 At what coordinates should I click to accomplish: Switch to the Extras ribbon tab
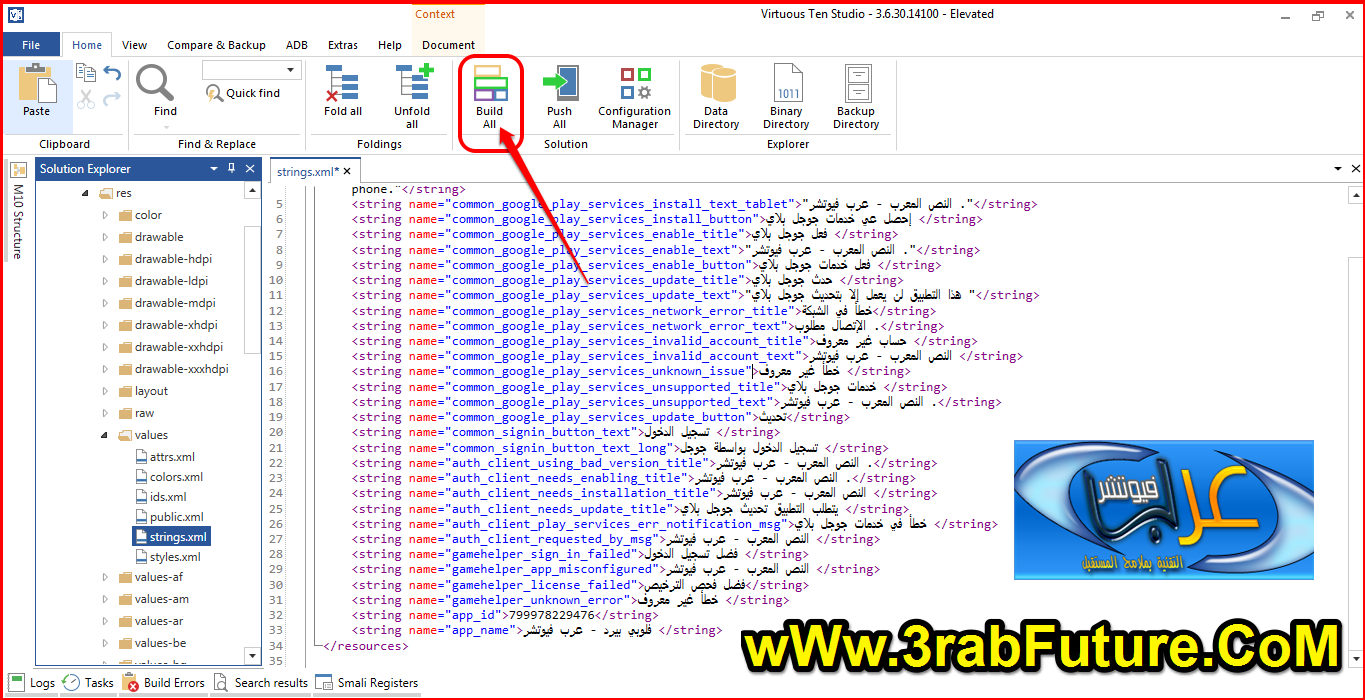(x=343, y=45)
